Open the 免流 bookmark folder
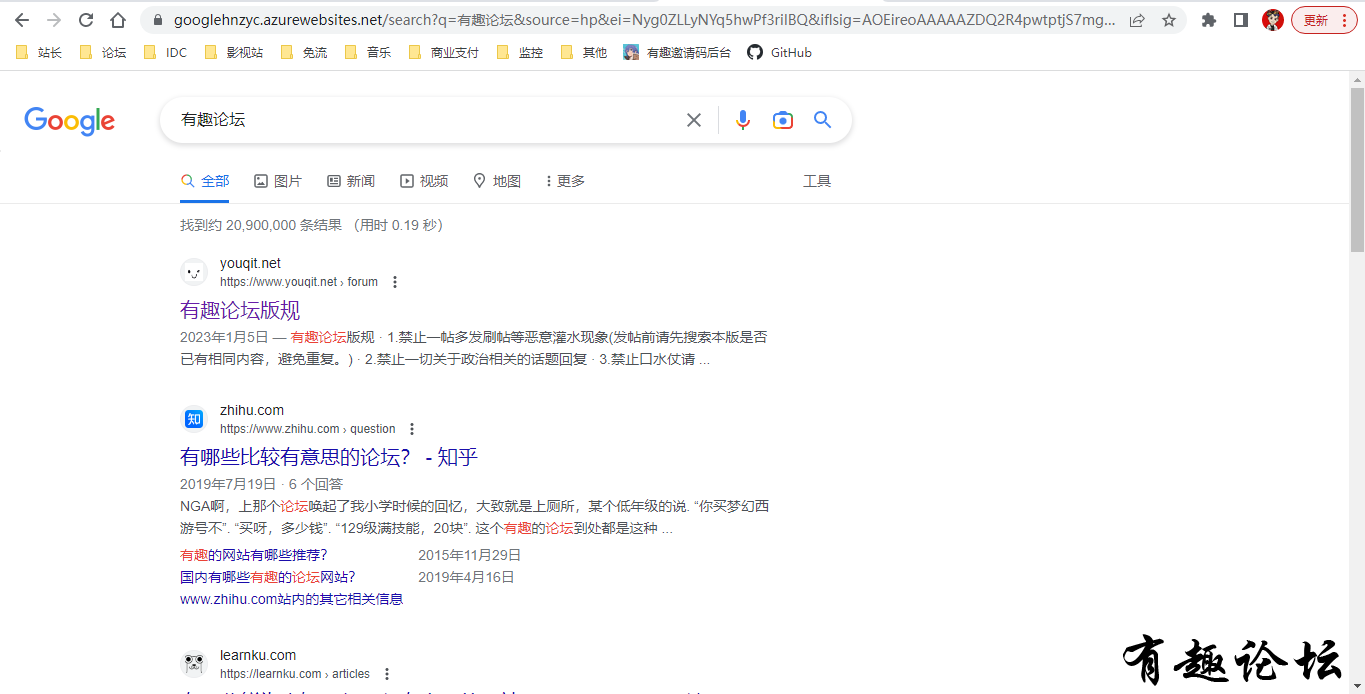Screen dimensions: 1365x694 point(305,52)
